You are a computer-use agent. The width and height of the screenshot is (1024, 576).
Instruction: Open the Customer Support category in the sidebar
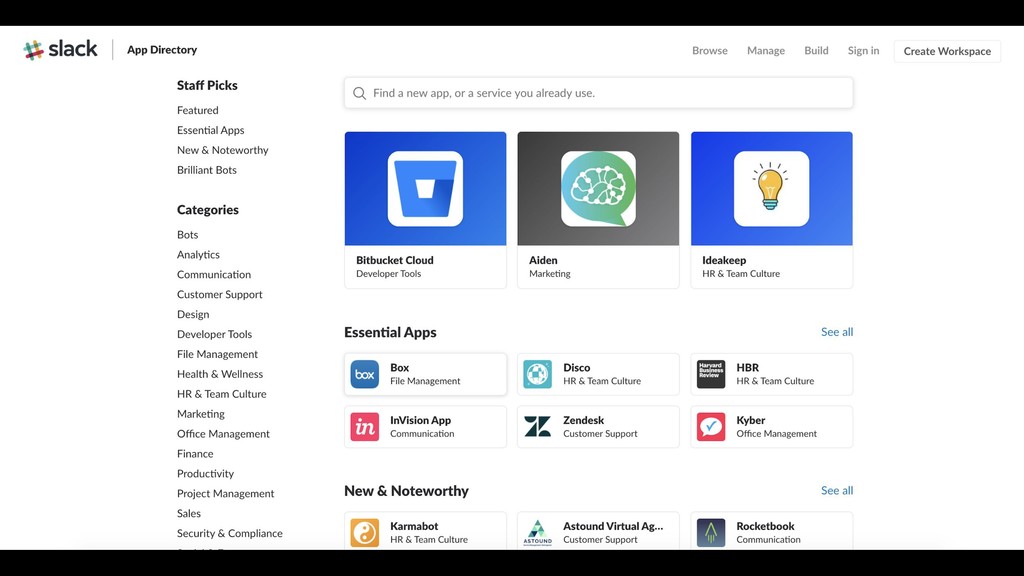tap(219, 295)
